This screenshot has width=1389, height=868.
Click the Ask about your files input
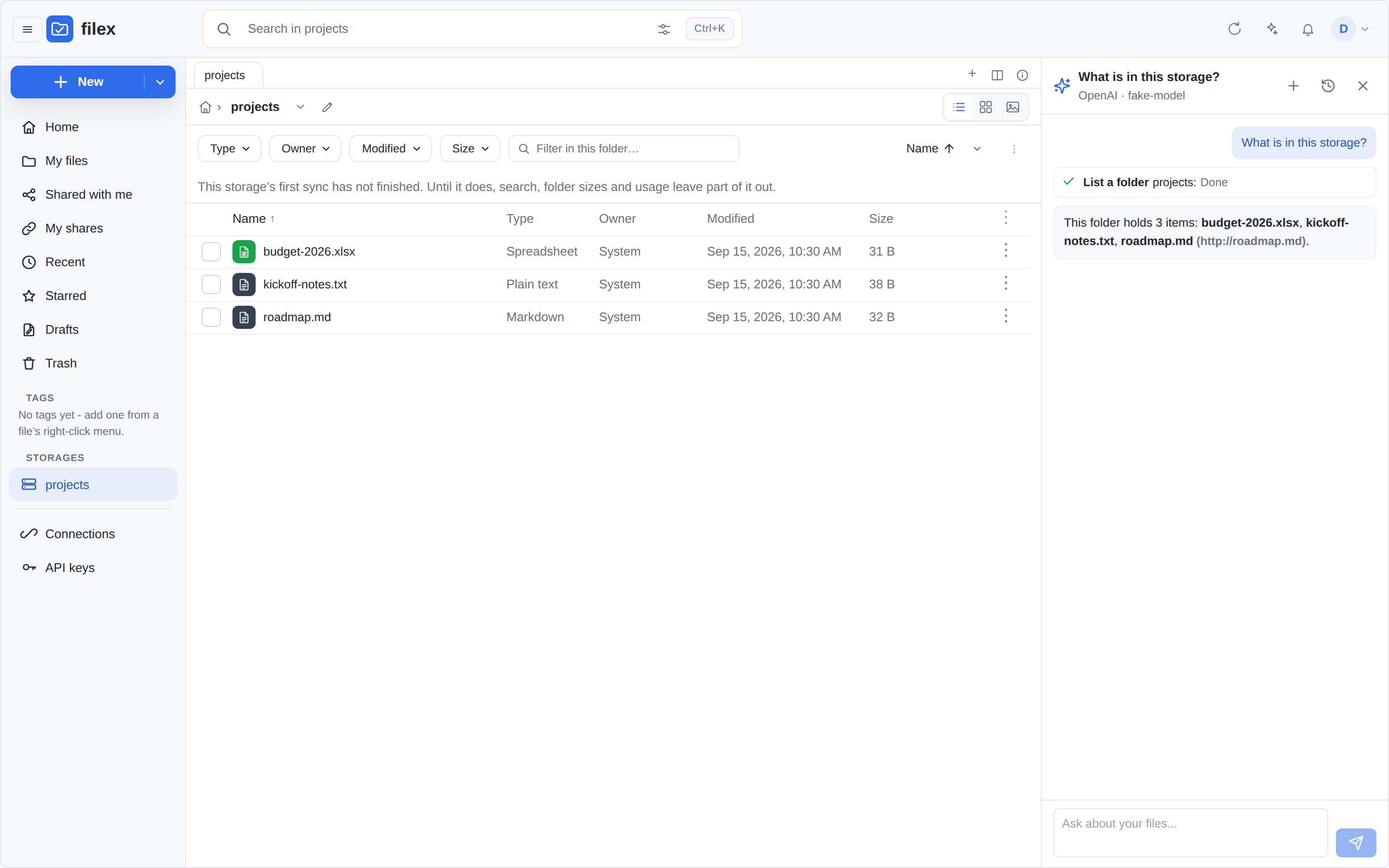(x=1190, y=832)
